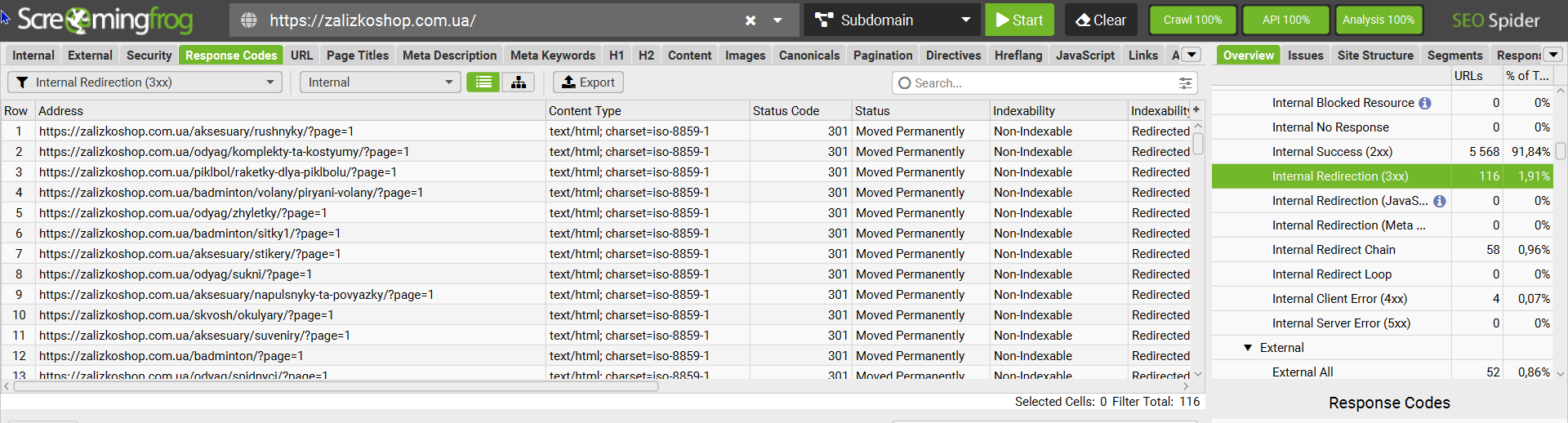Add column with the plus icon
1568x423 pixels.
click(x=1196, y=110)
